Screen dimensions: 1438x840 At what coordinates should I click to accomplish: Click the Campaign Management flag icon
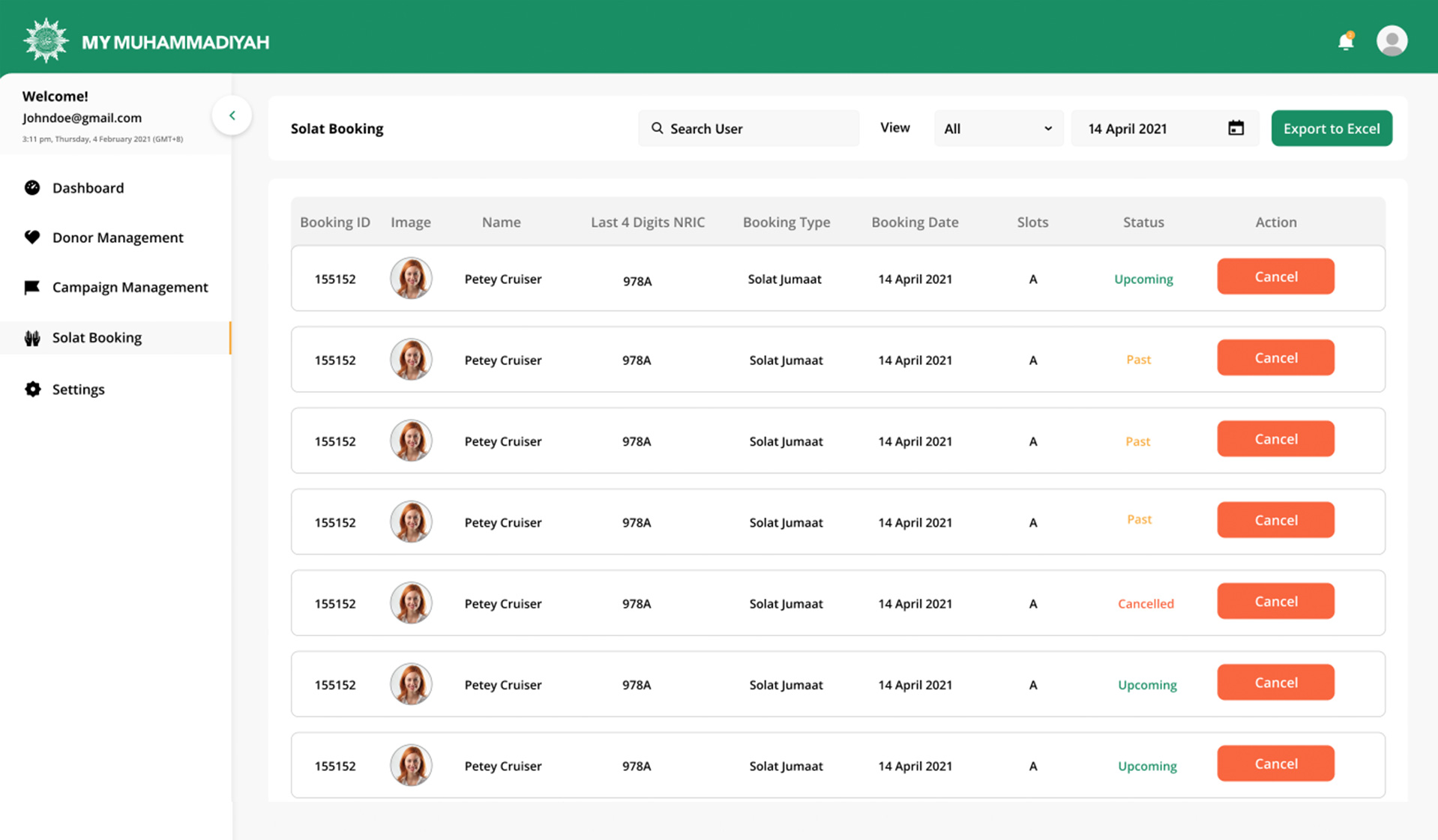[x=32, y=287]
